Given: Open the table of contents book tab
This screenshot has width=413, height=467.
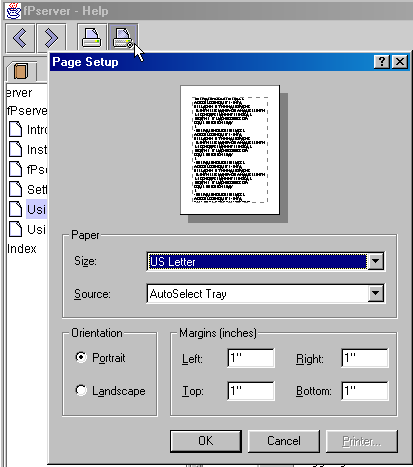Looking at the screenshot, I should [x=21, y=71].
